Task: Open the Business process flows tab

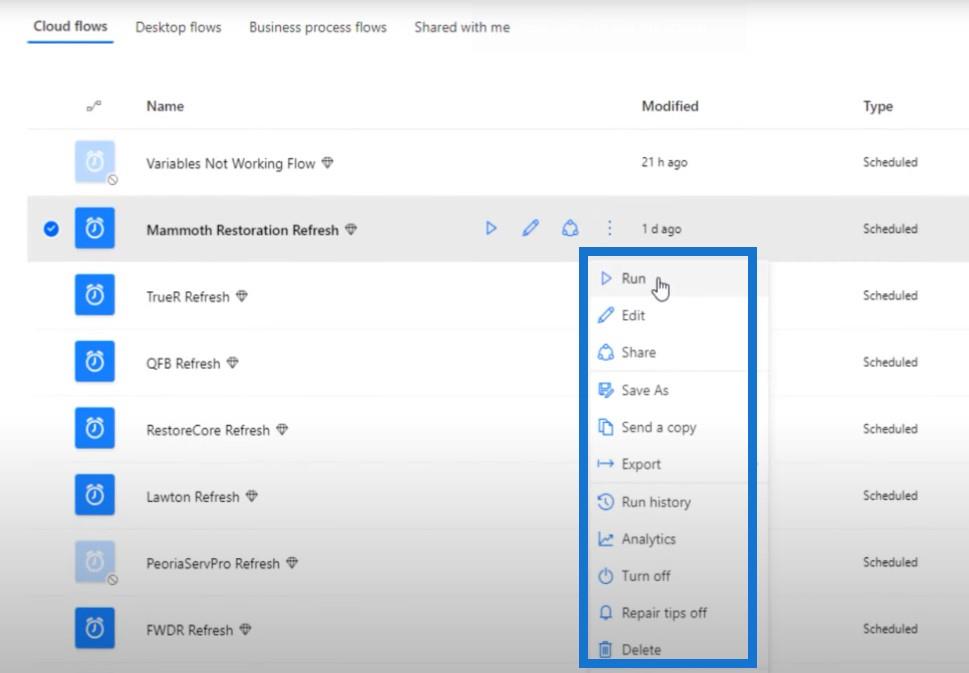Action: click(318, 27)
